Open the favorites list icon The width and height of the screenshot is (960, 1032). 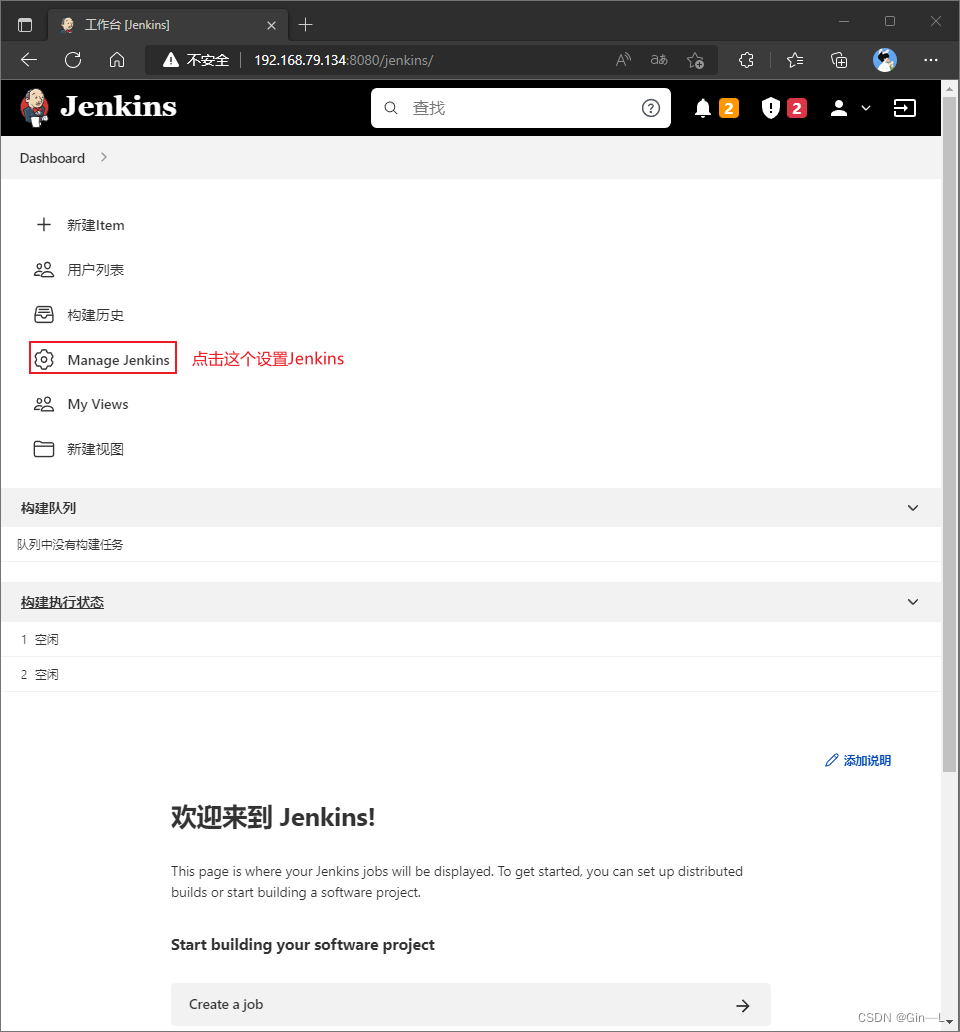pyautogui.click(x=795, y=60)
